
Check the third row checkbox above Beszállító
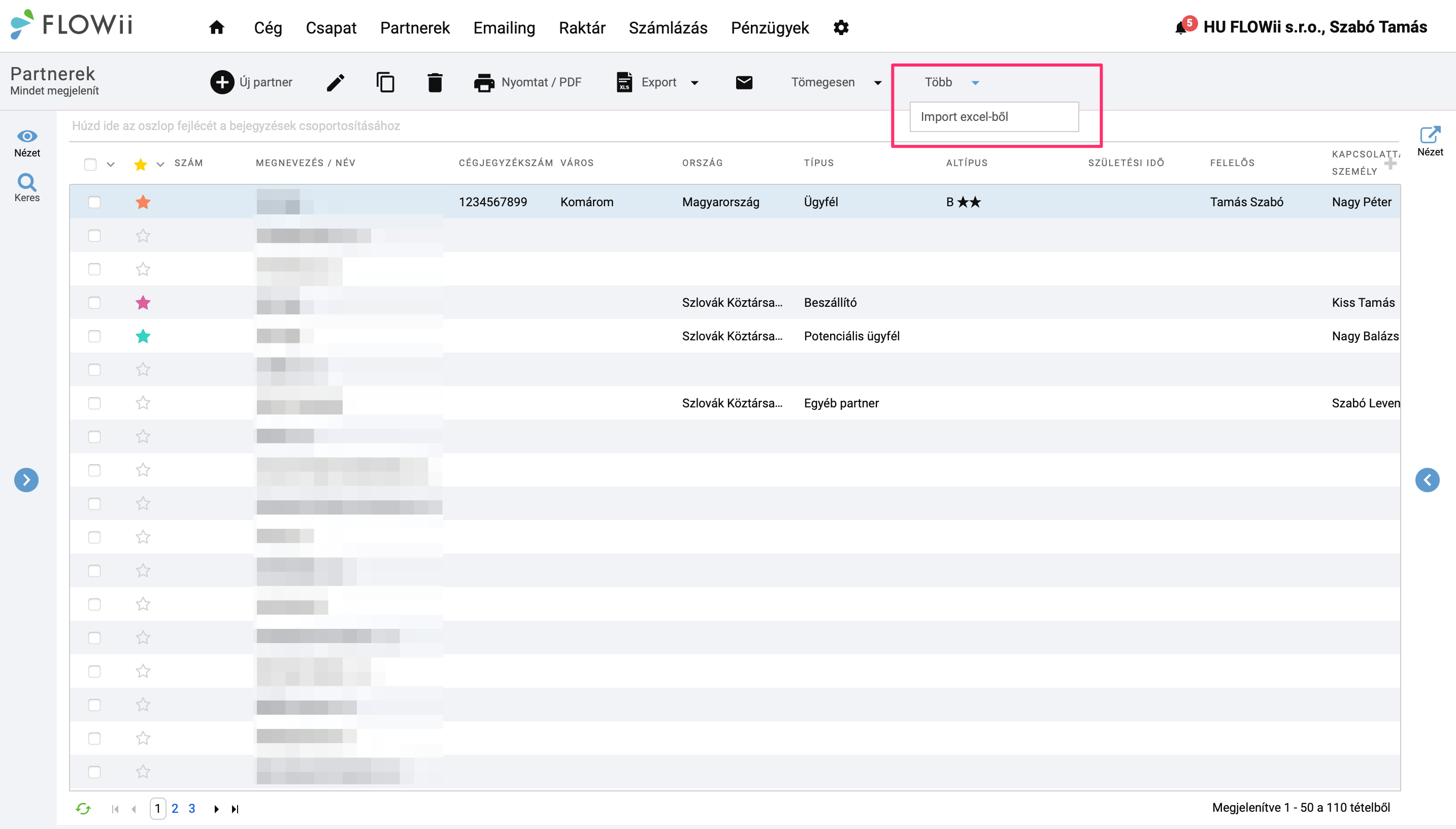pos(94,269)
